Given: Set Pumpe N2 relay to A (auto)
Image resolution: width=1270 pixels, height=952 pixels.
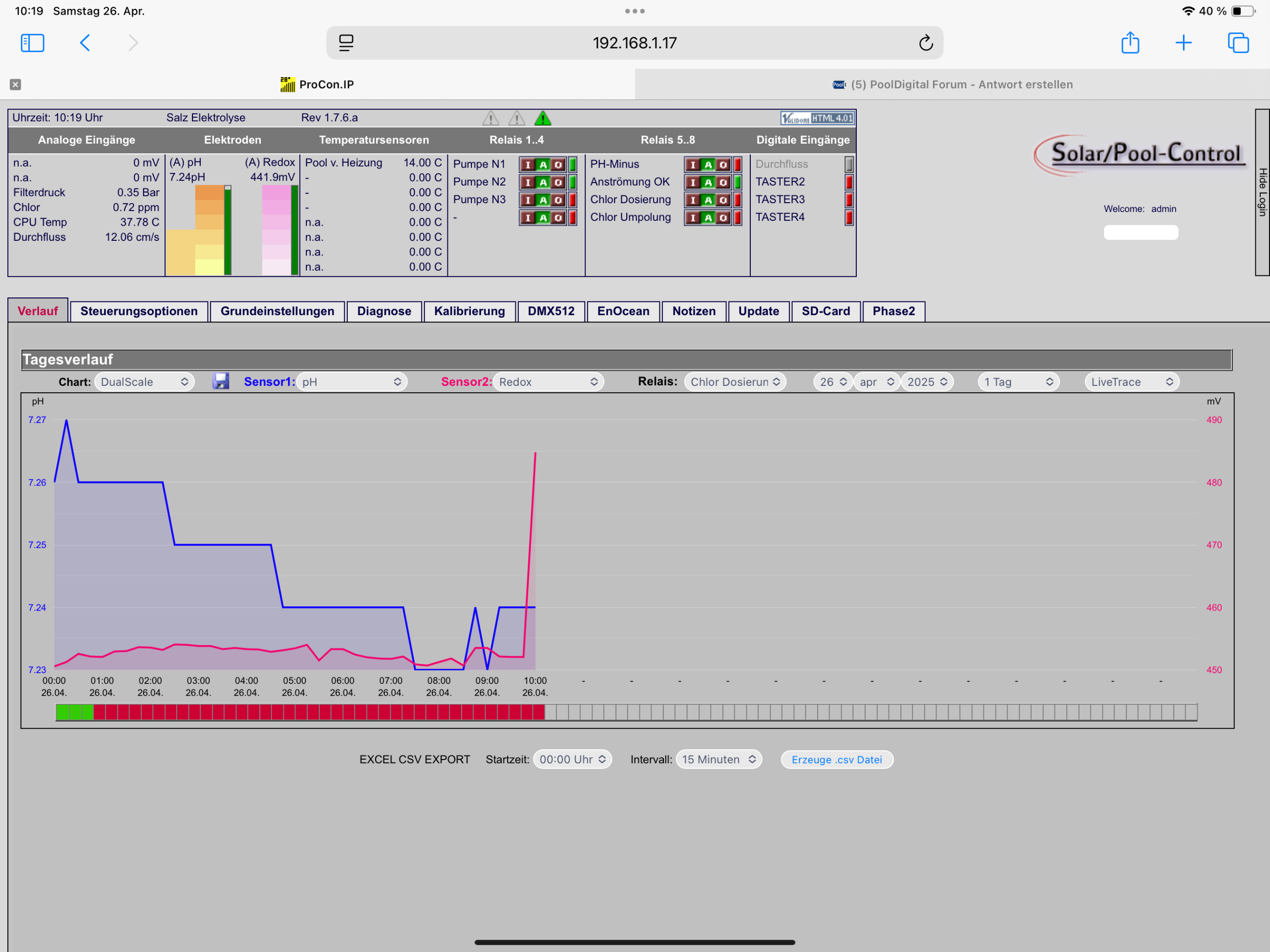Looking at the screenshot, I should click(x=543, y=183).
